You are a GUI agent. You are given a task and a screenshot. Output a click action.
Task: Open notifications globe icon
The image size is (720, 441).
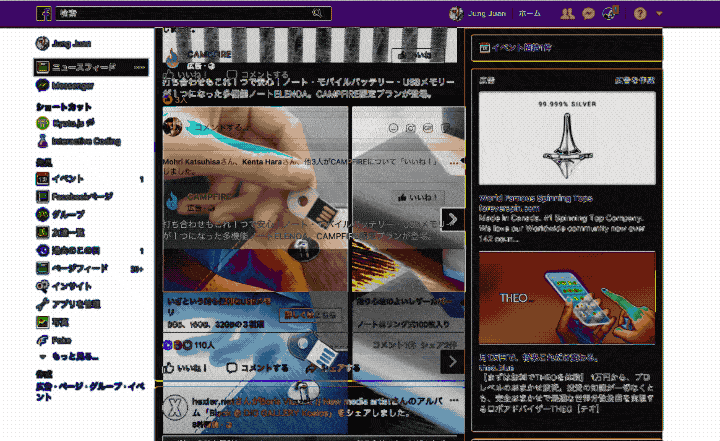pos(610,13)
